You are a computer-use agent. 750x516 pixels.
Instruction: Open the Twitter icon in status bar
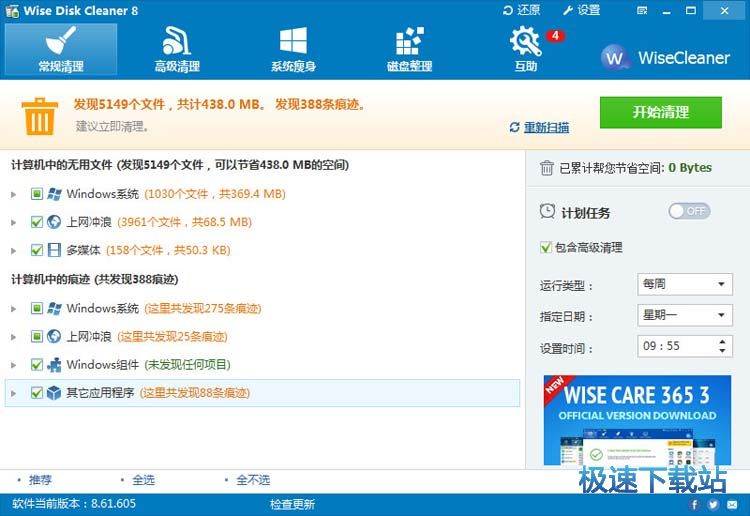(713, 504)
